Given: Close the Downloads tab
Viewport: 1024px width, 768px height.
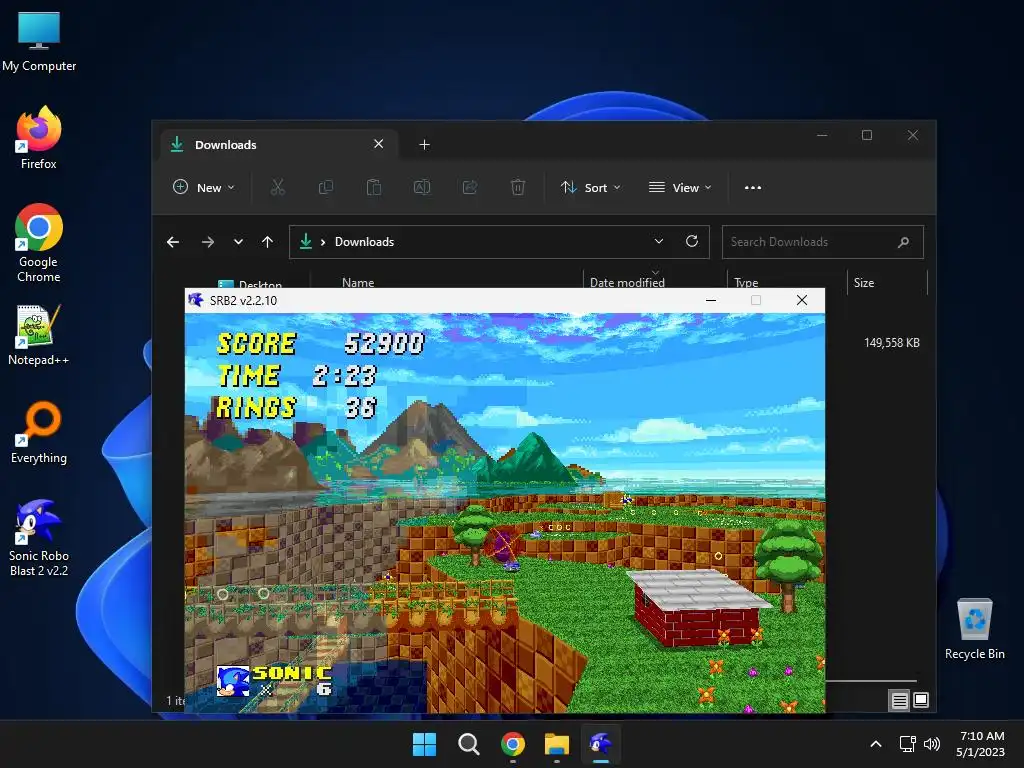Looking at the screenshot, I should pyautogui.click(x=379, y=144).
